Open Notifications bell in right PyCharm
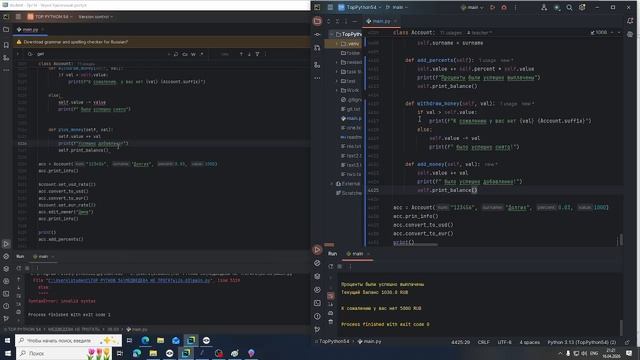The image size is (640, 360). 630,21
